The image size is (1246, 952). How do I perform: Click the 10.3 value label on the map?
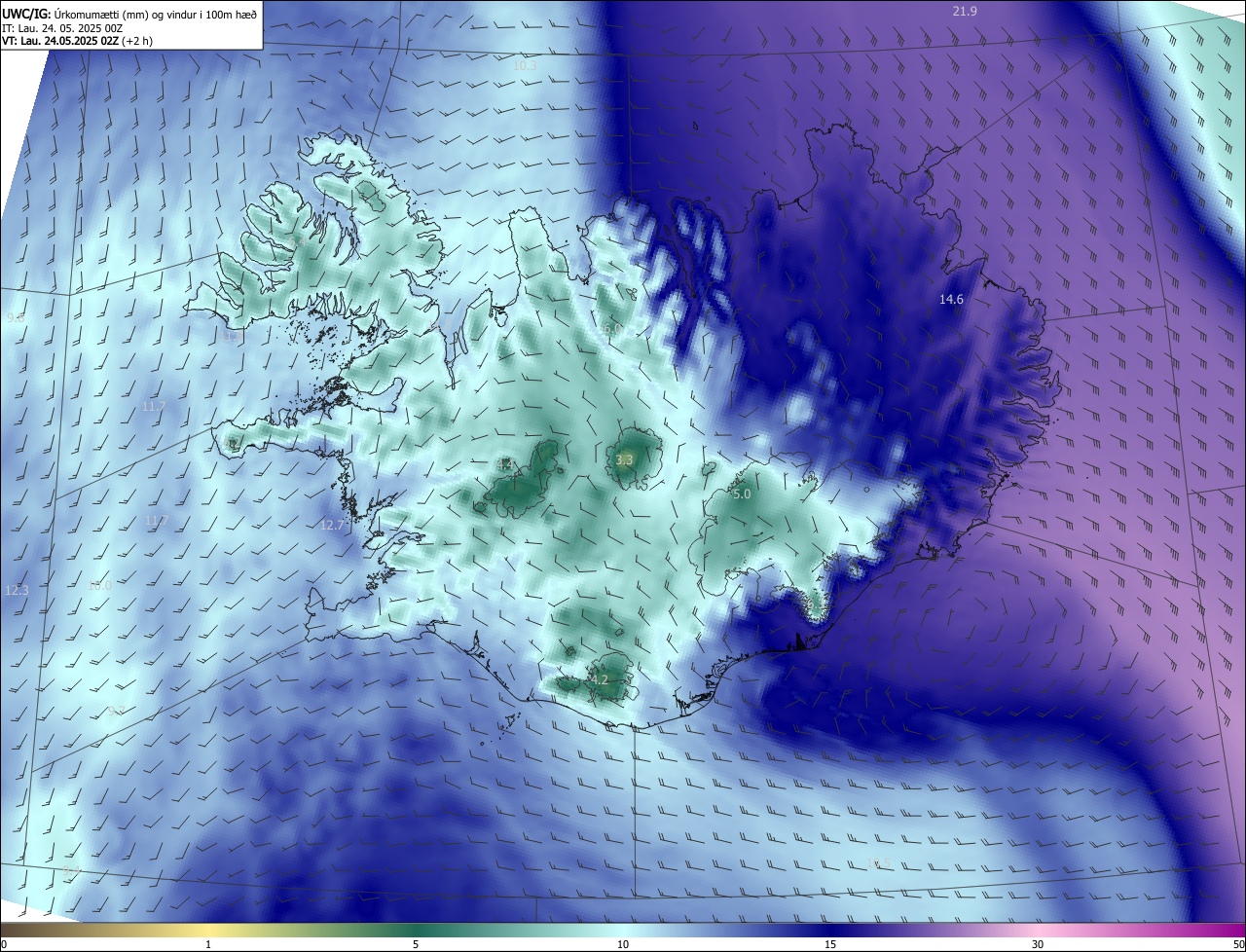(525, 65)
